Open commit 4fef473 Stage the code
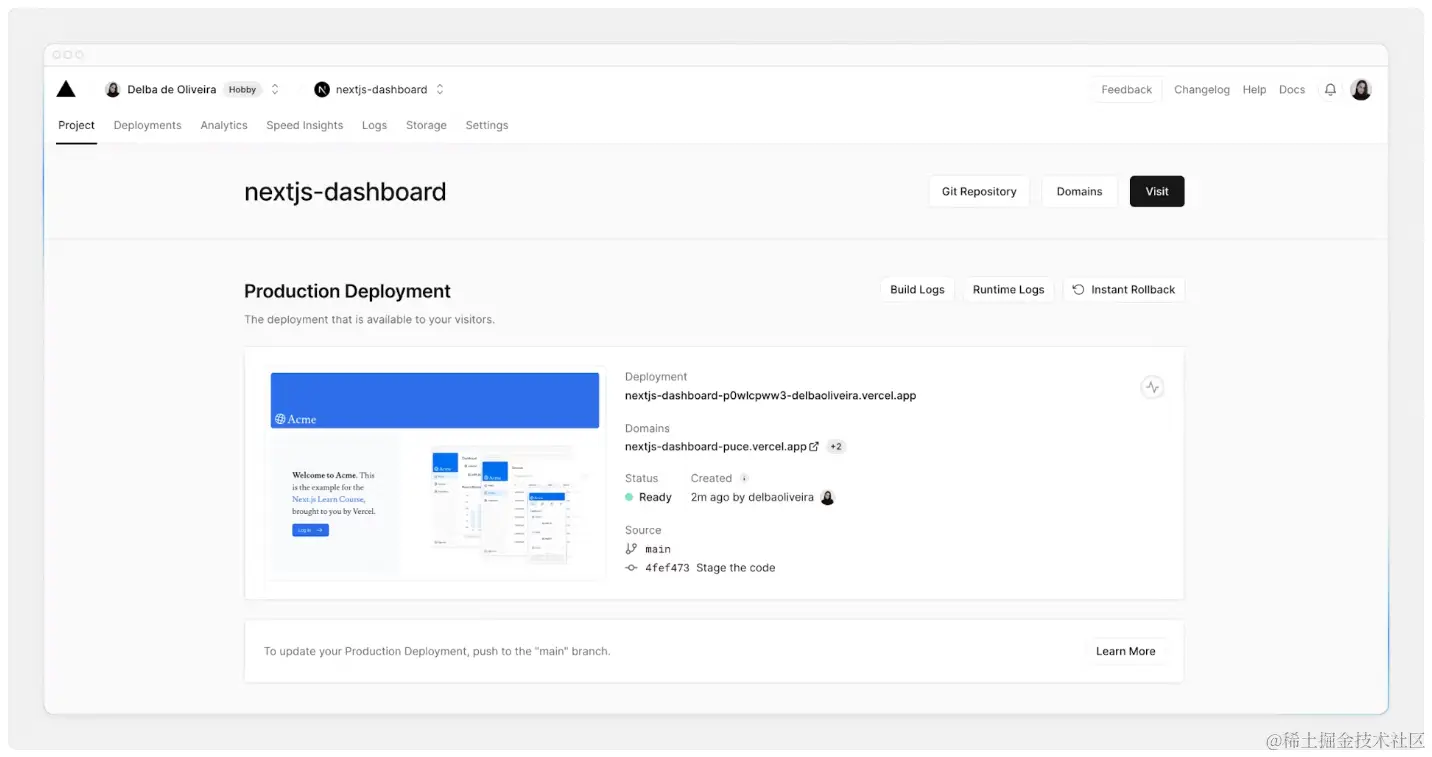 coord(710,568)
